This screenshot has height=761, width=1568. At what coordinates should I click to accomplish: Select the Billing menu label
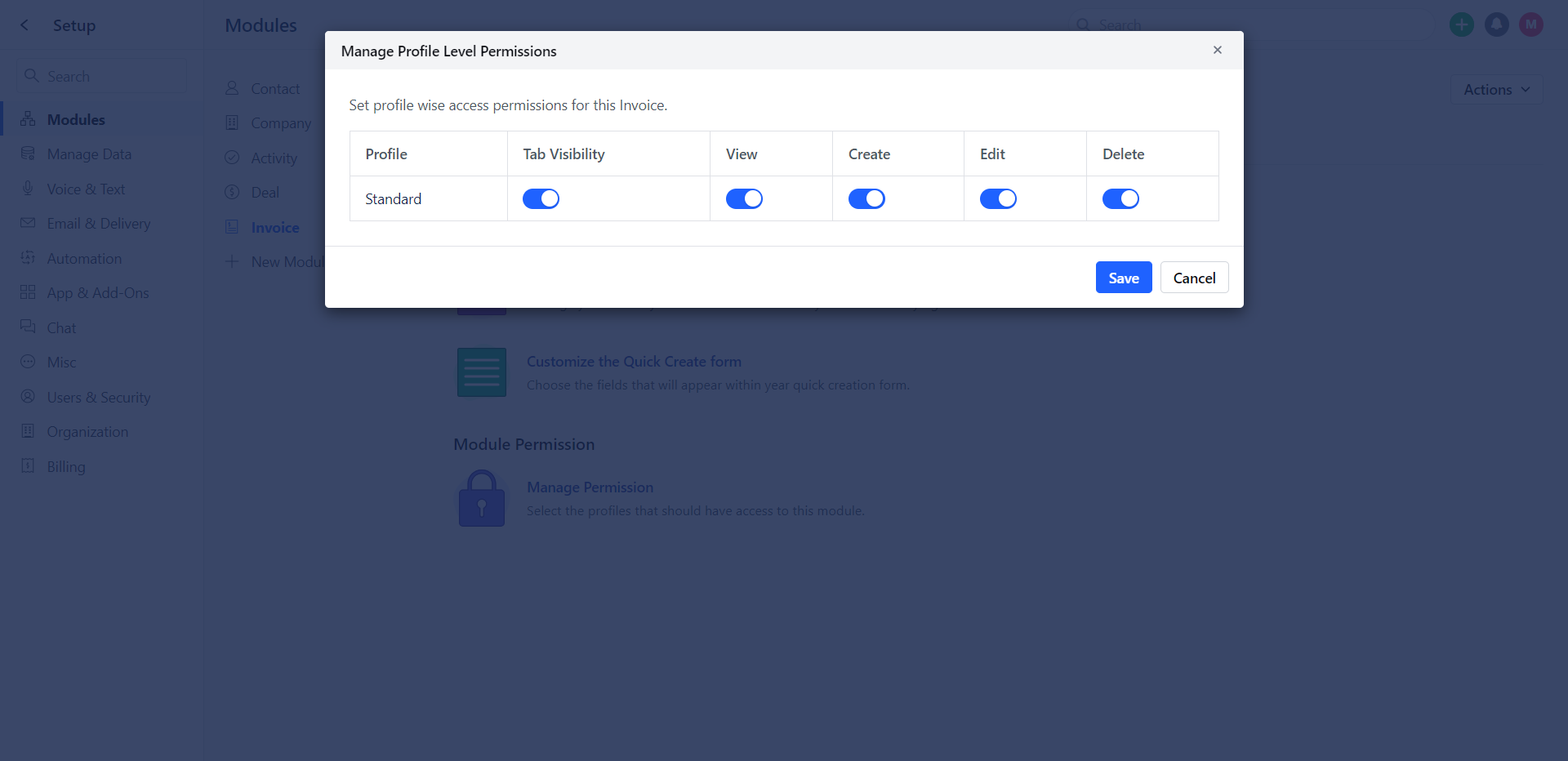coord(66,467)
